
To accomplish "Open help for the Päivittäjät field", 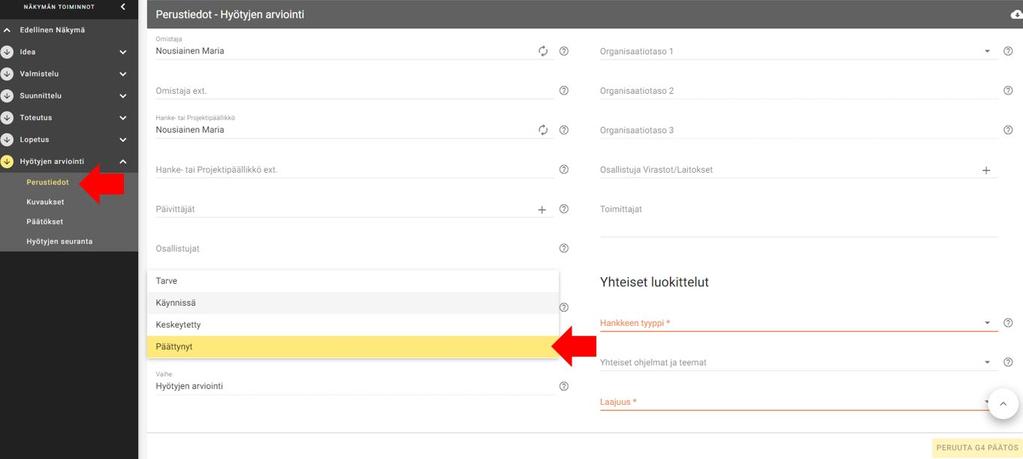I will coord(564,209).
